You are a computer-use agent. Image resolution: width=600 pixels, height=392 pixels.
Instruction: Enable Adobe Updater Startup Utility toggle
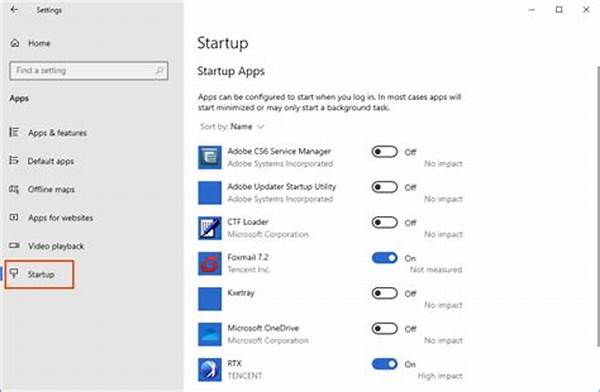click(385, 187)
